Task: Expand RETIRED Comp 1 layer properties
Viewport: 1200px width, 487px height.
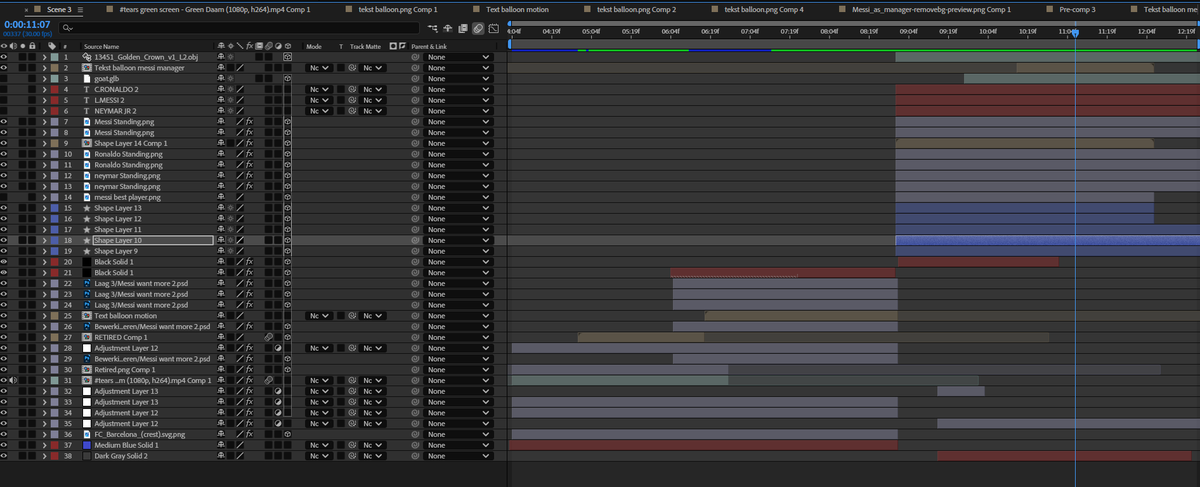Action: coord(44,337)
